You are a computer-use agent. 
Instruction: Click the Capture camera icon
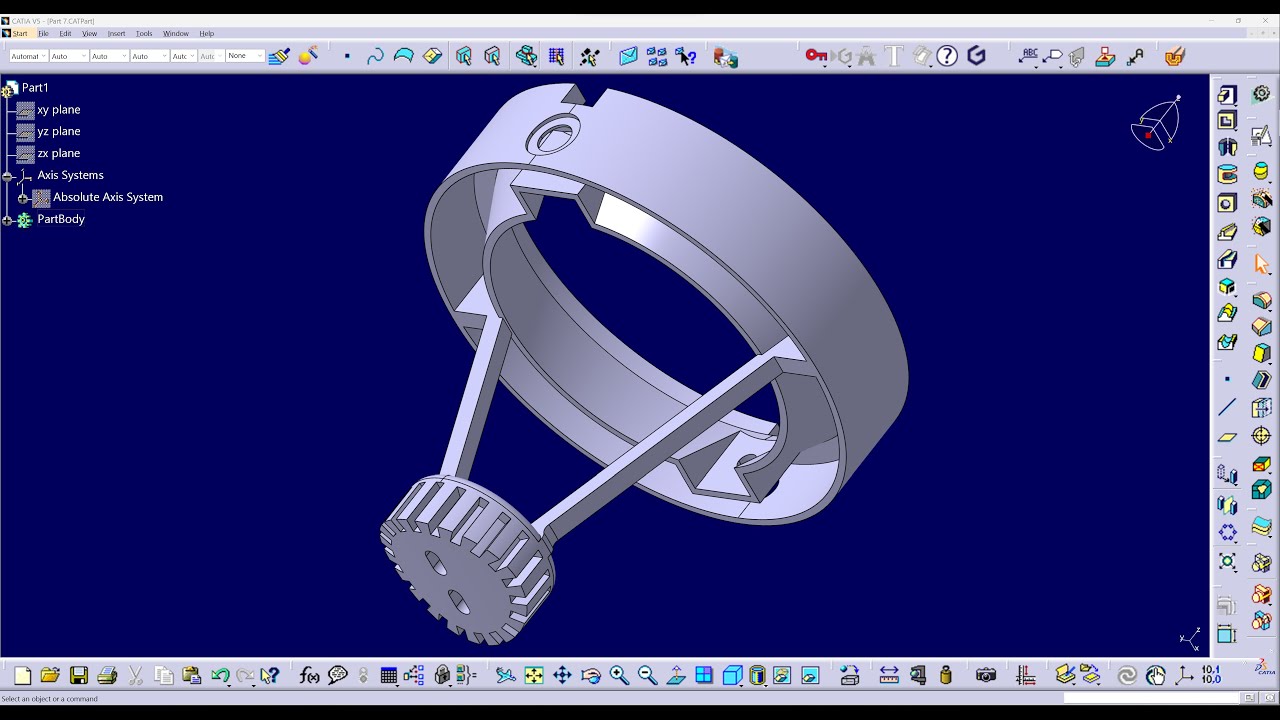point(986,676)
